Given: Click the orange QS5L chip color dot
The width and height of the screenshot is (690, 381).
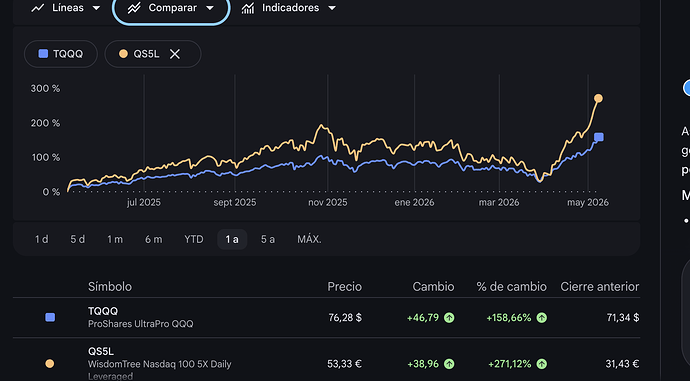Looking at the screenshot, I should [123, 54].
